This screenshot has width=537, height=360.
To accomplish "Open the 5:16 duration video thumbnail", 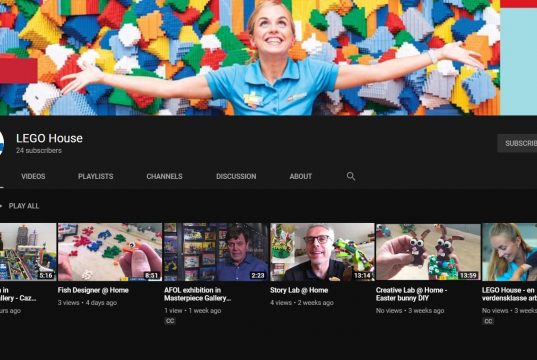I will point(28,252).
